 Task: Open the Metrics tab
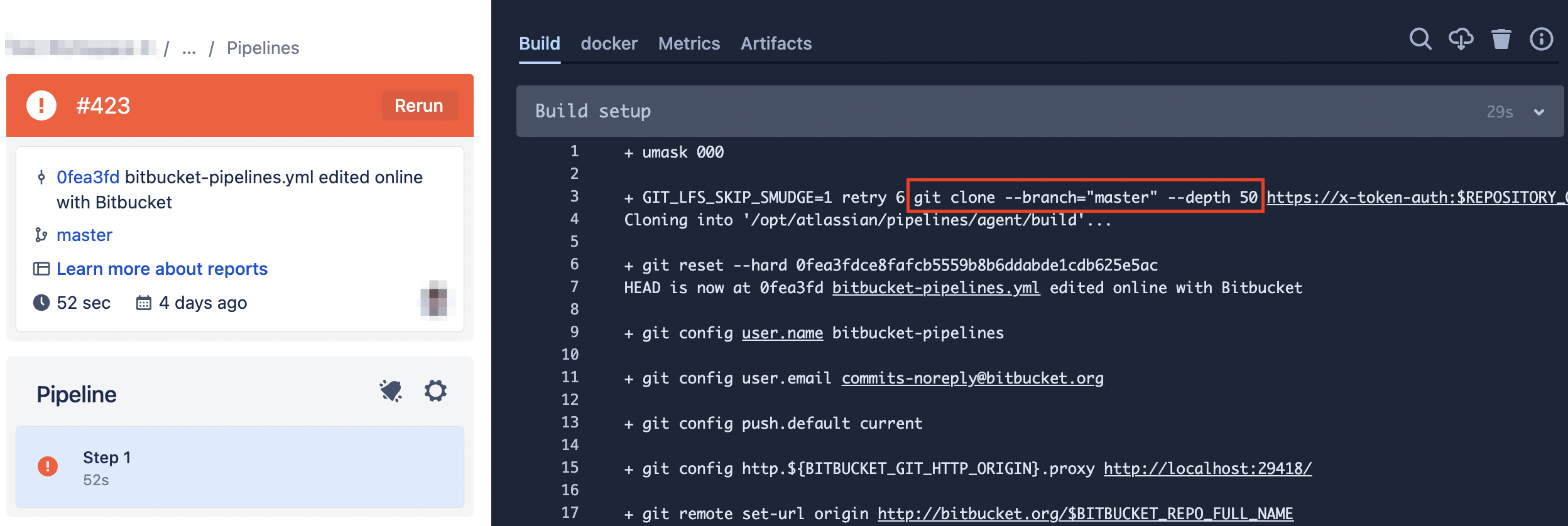(689, 43)
